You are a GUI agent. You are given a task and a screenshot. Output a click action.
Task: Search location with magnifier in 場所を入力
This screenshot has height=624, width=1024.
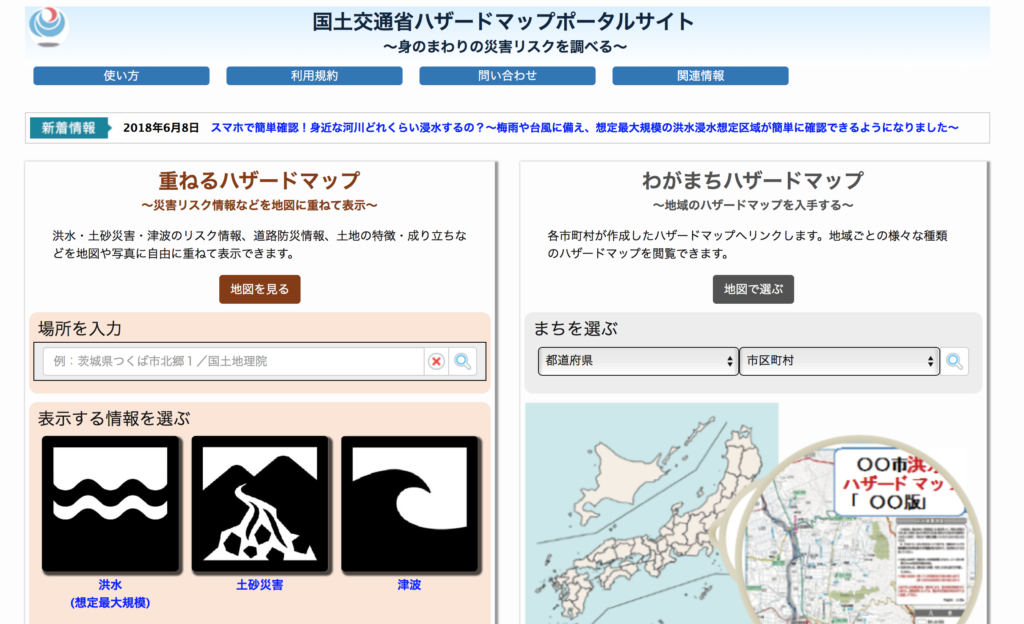click(x=463, y=361)
